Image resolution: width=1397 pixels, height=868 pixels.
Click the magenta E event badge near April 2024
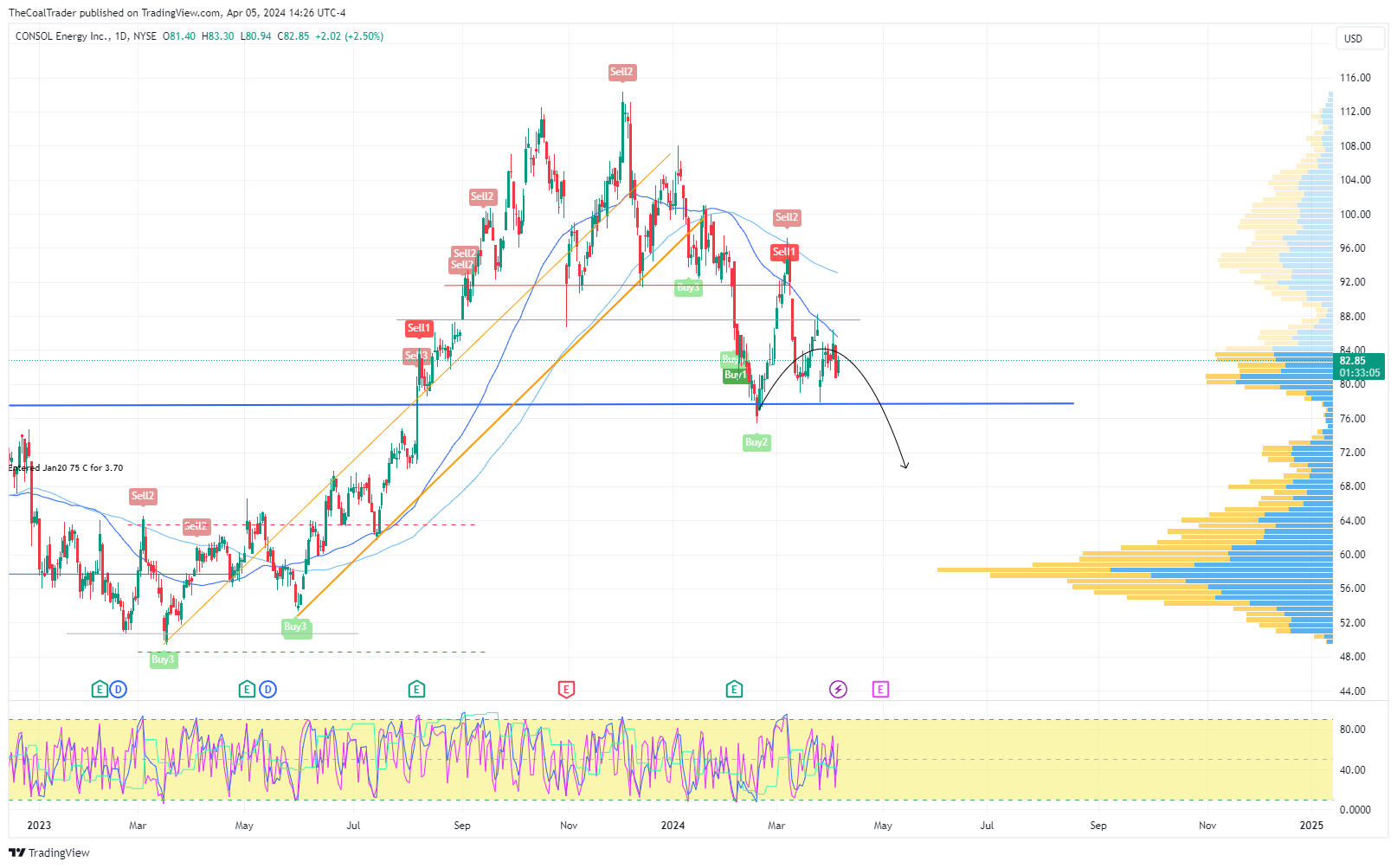point(880,690)
